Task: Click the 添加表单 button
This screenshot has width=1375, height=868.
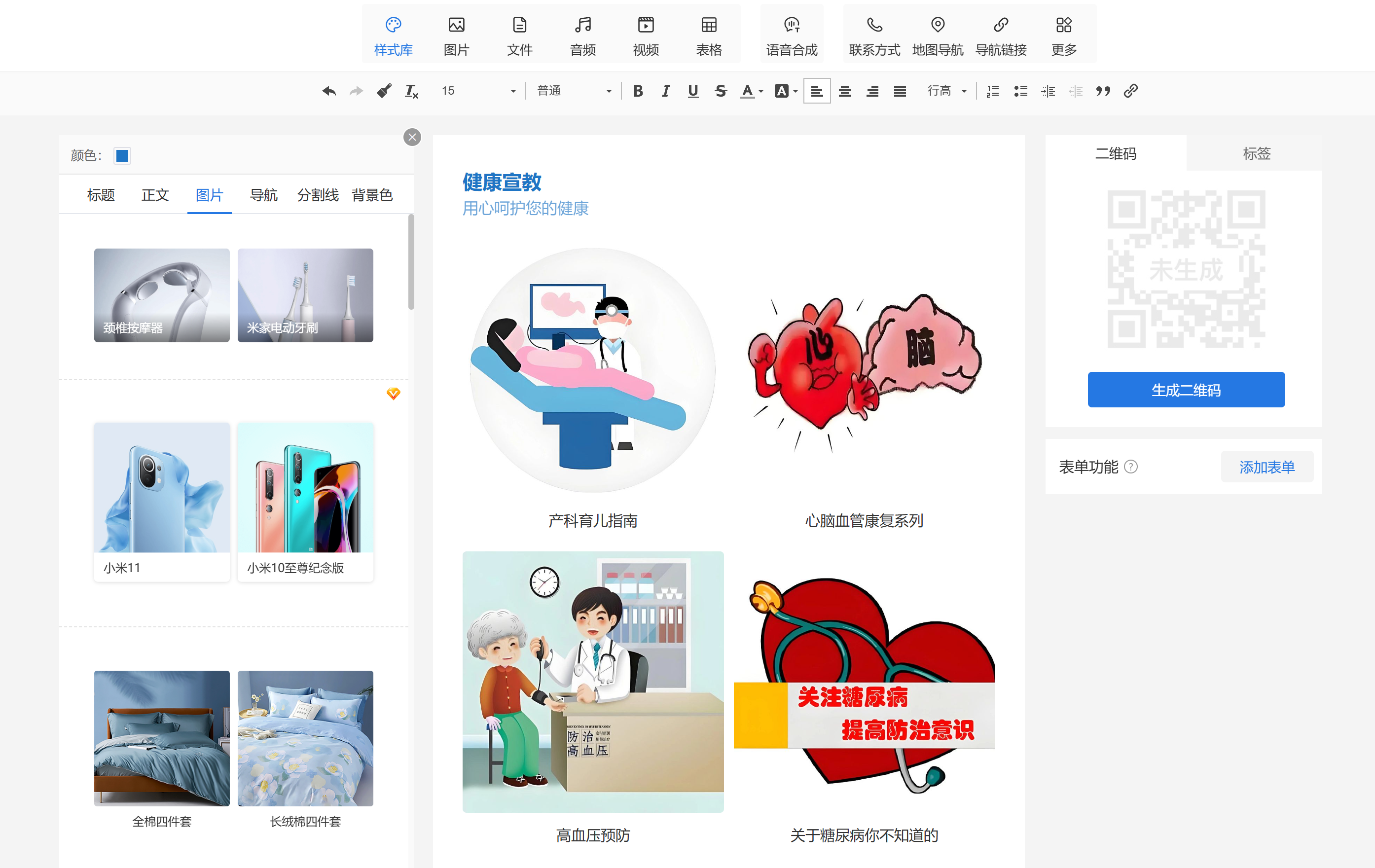Action: pos(1266,467)
